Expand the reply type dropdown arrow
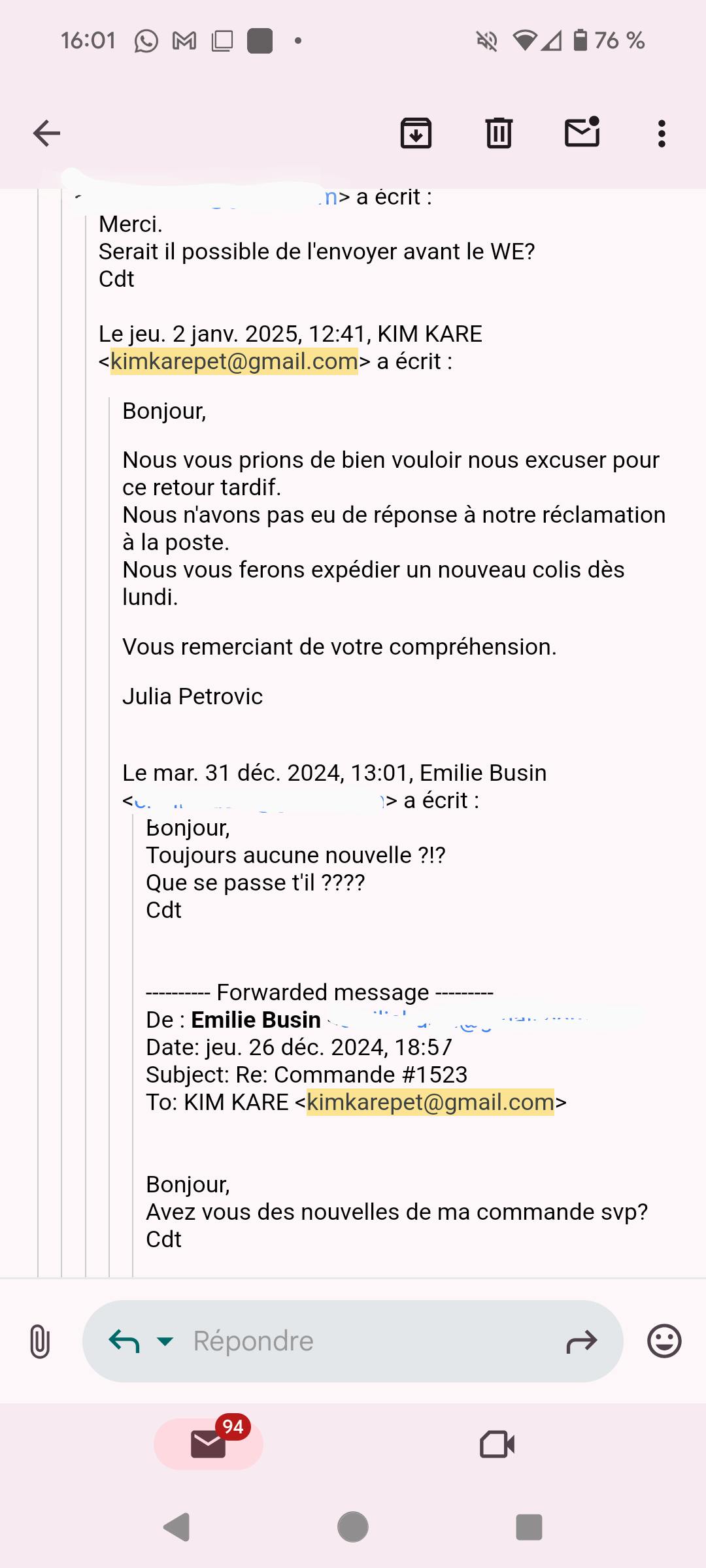 pos(165,1341)
